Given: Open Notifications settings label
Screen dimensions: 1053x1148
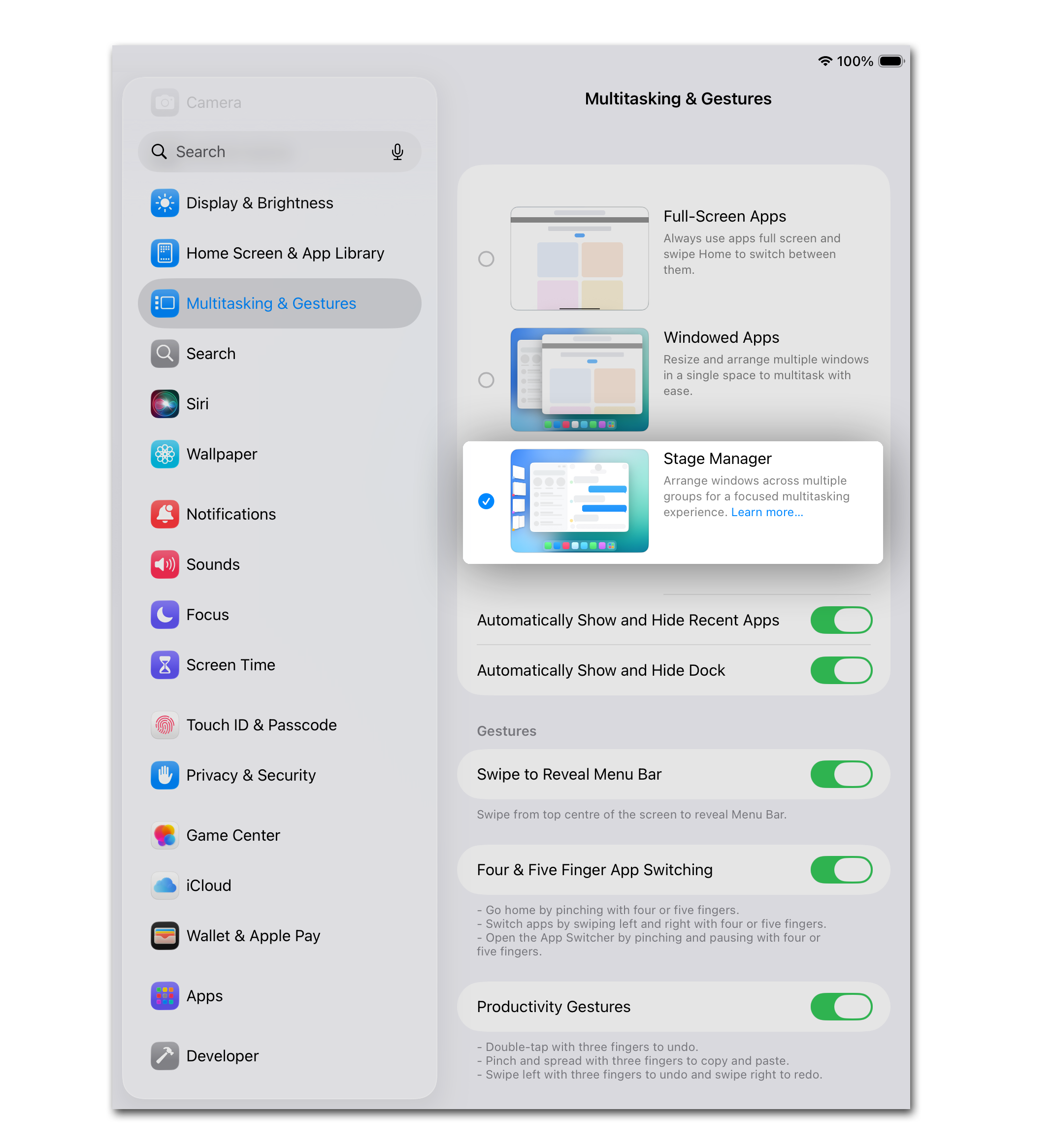Looking at the screenshot, I should [231, 514].
